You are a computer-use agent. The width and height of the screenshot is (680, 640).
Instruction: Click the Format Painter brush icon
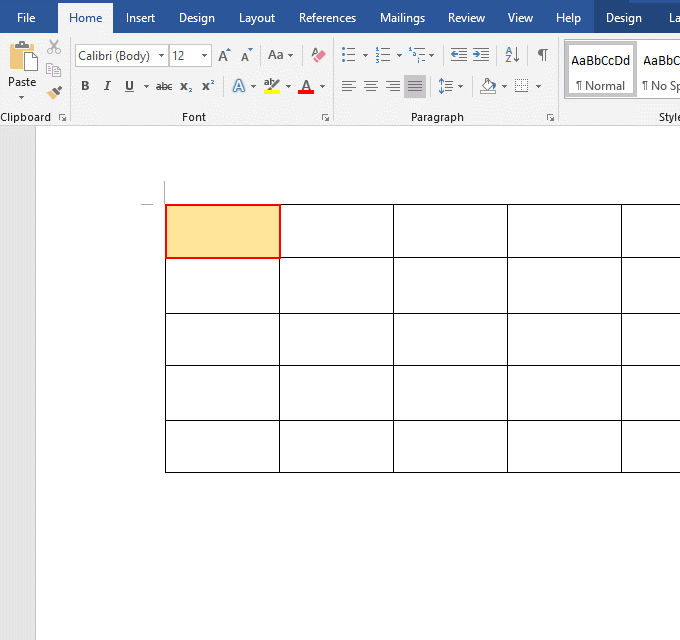[54, 93]
